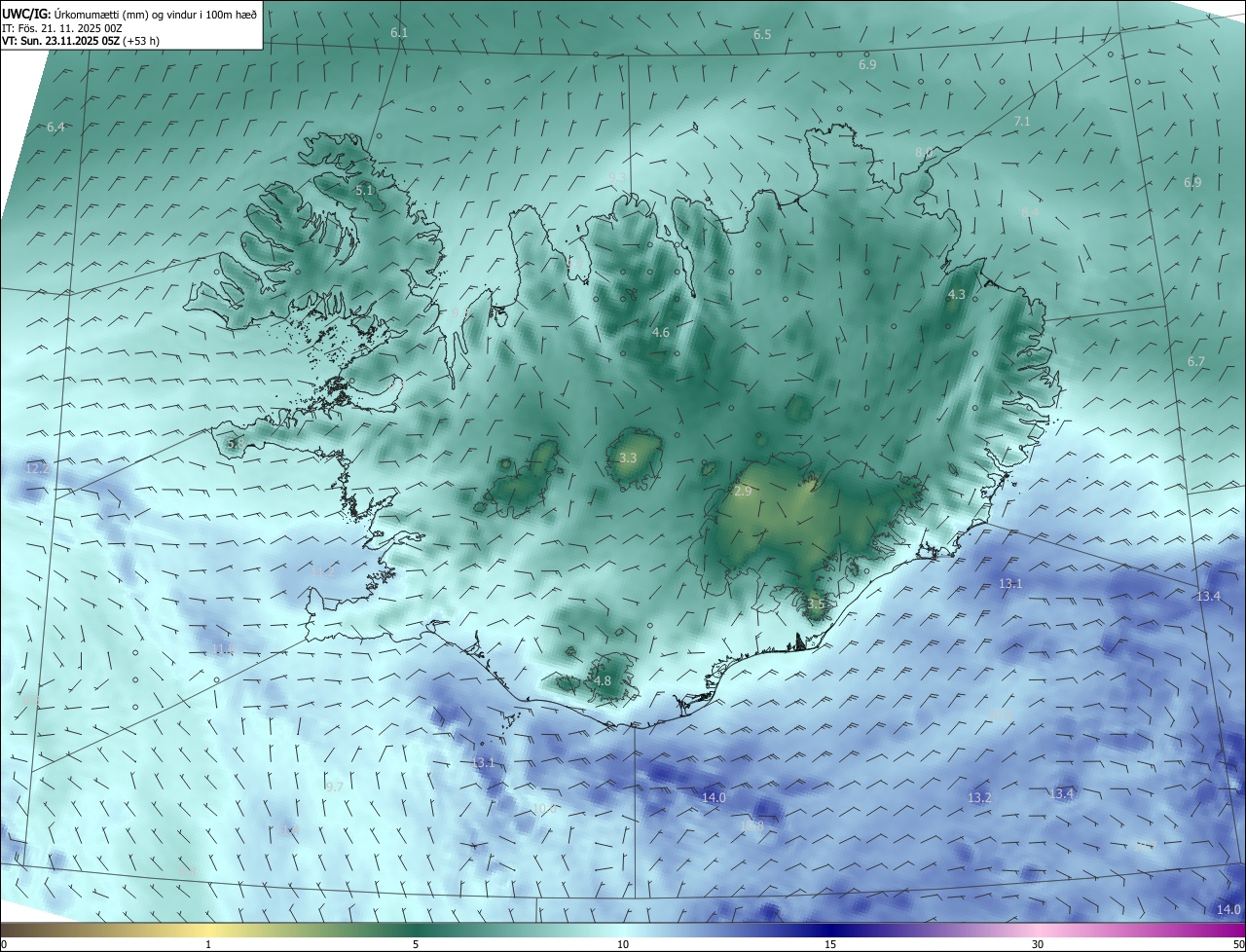
Task: Click the 8.0 value label
Action: click(924, 153)
